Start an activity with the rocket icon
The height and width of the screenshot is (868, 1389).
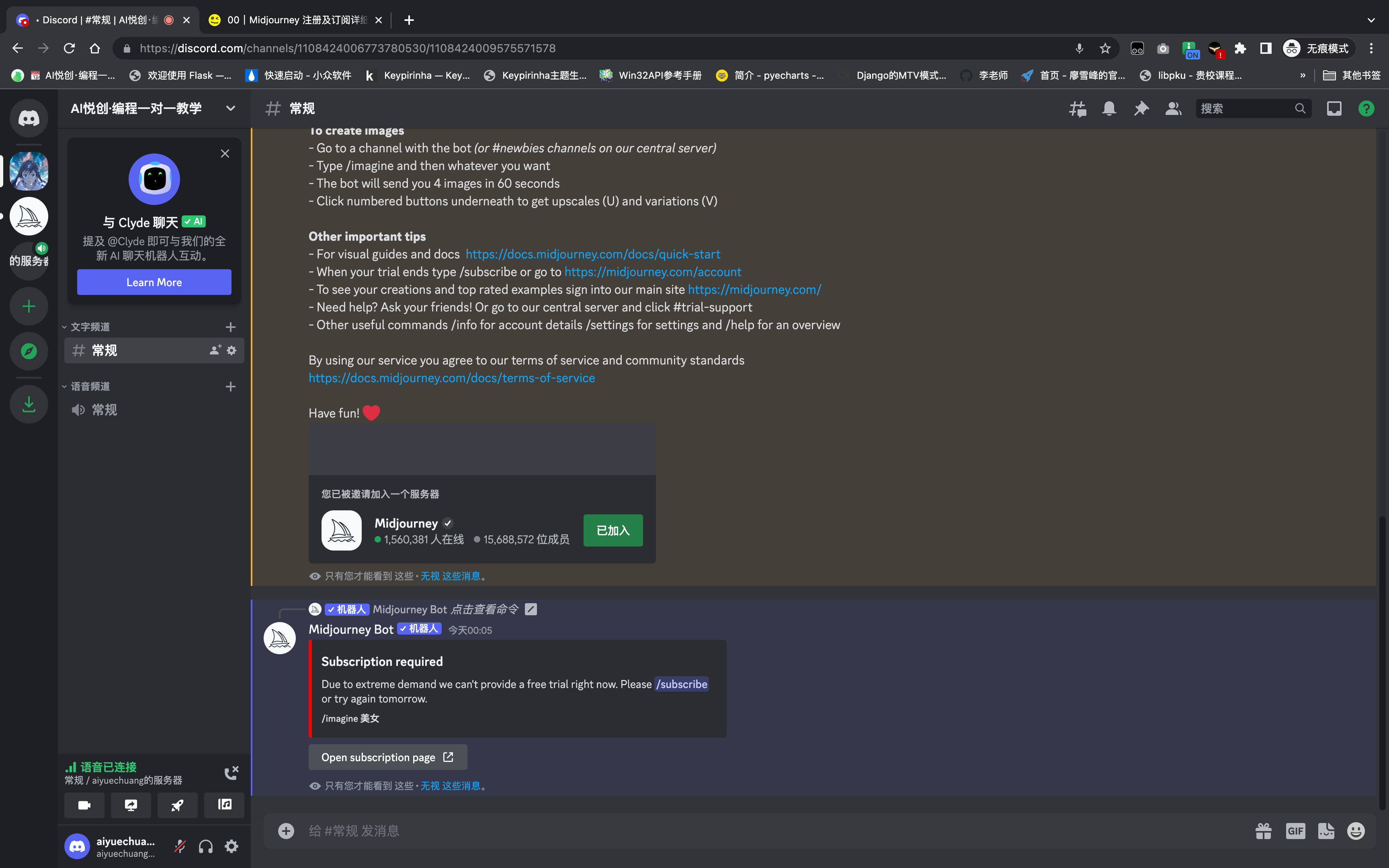point(177,805)
